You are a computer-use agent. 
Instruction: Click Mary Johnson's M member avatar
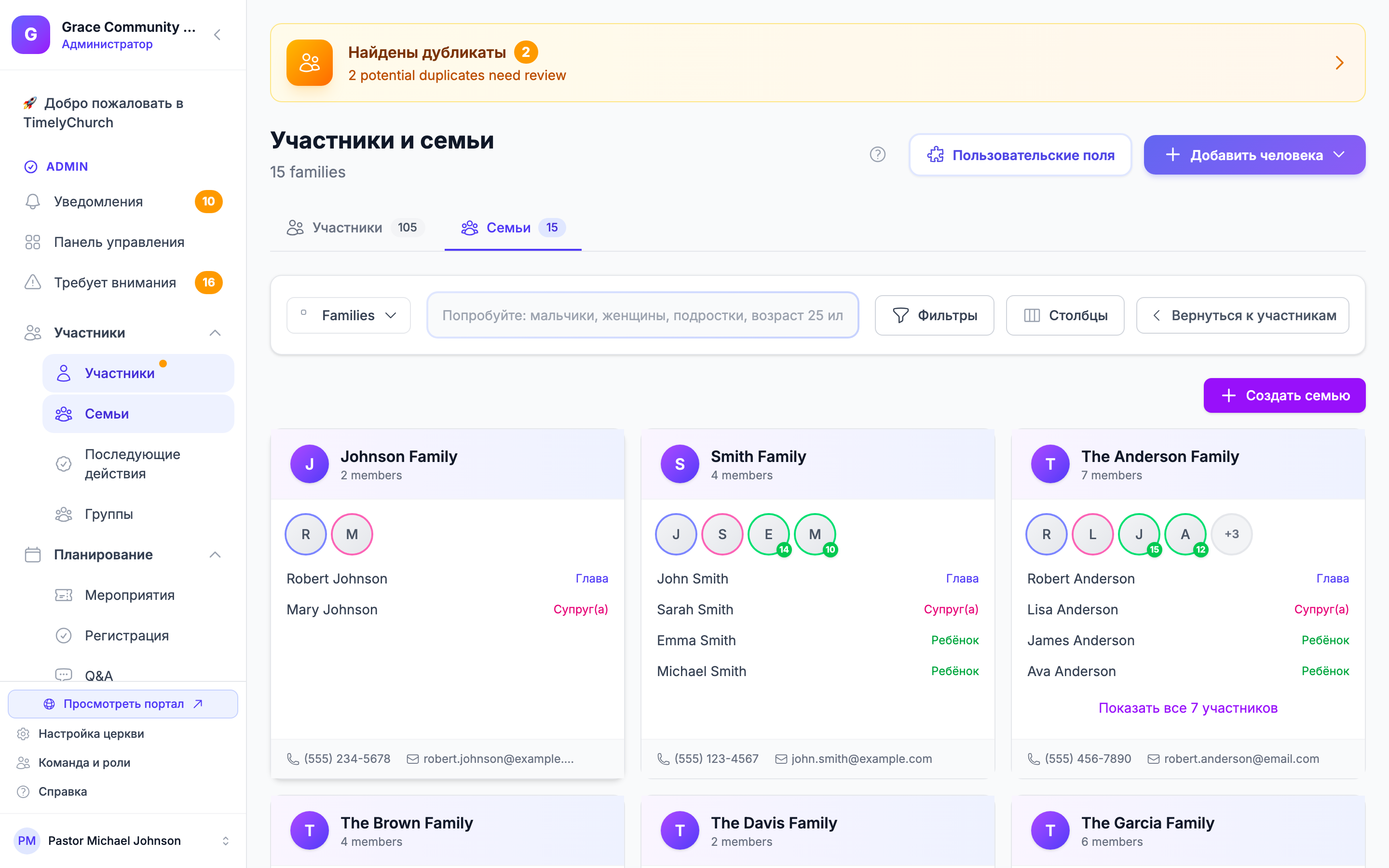click(352, 534)
